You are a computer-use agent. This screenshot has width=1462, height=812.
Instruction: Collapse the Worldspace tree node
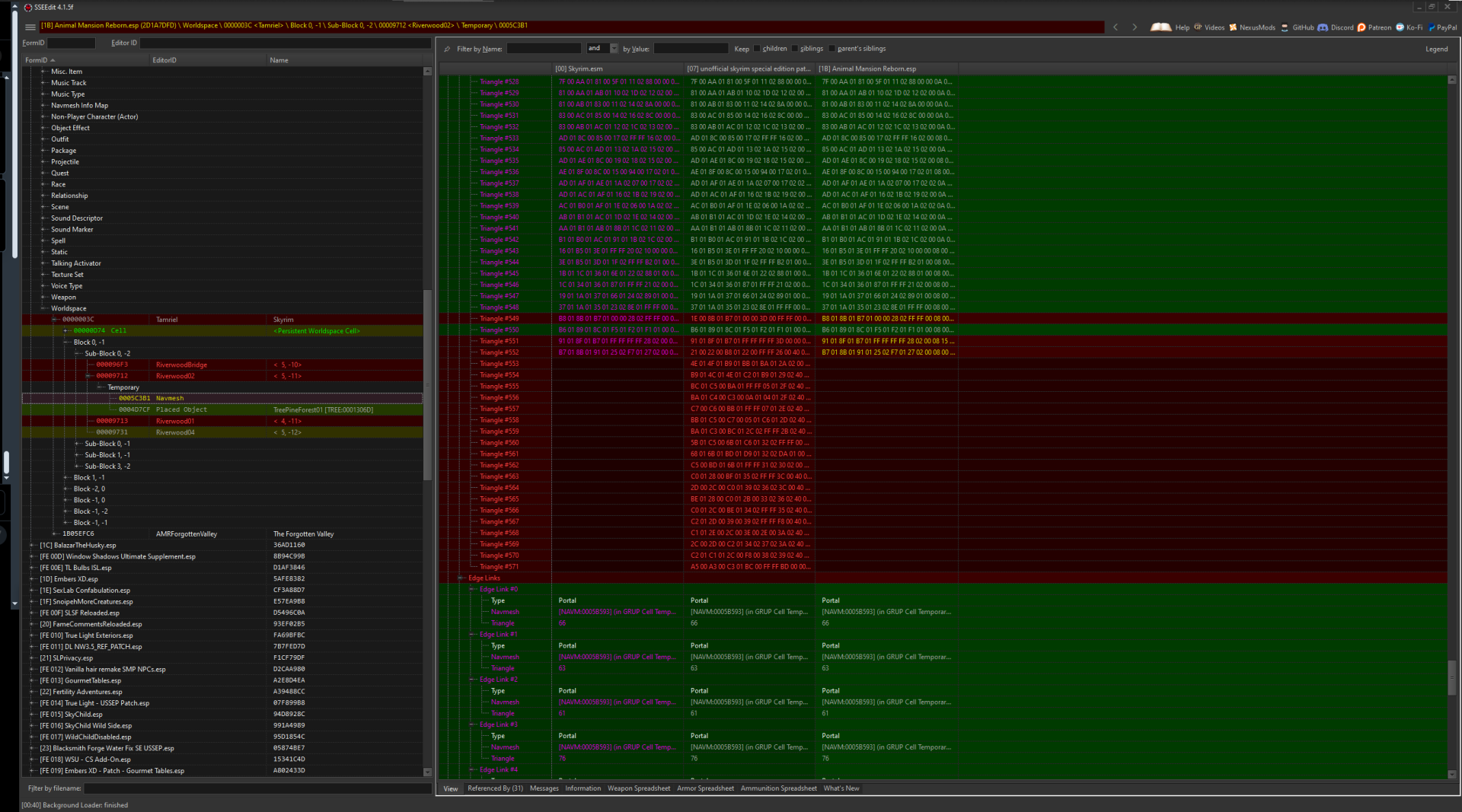tap(44, 308)
